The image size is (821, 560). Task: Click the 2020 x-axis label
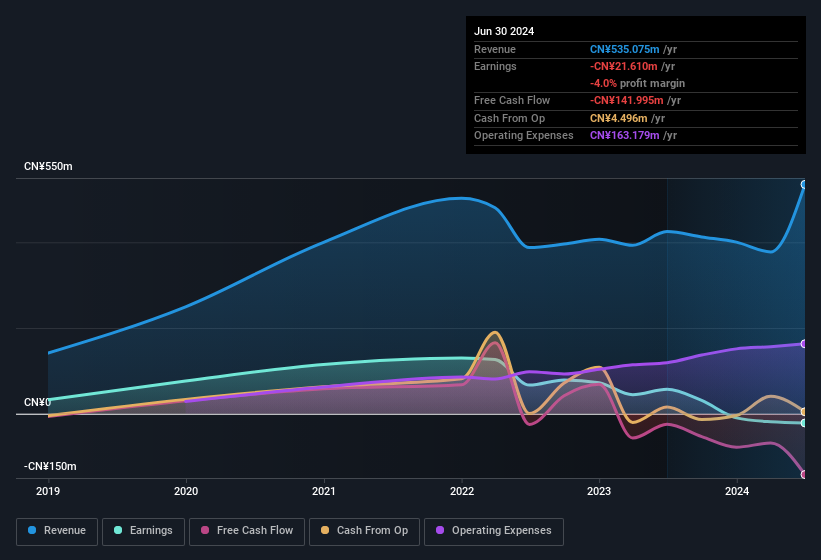point(186,491)
